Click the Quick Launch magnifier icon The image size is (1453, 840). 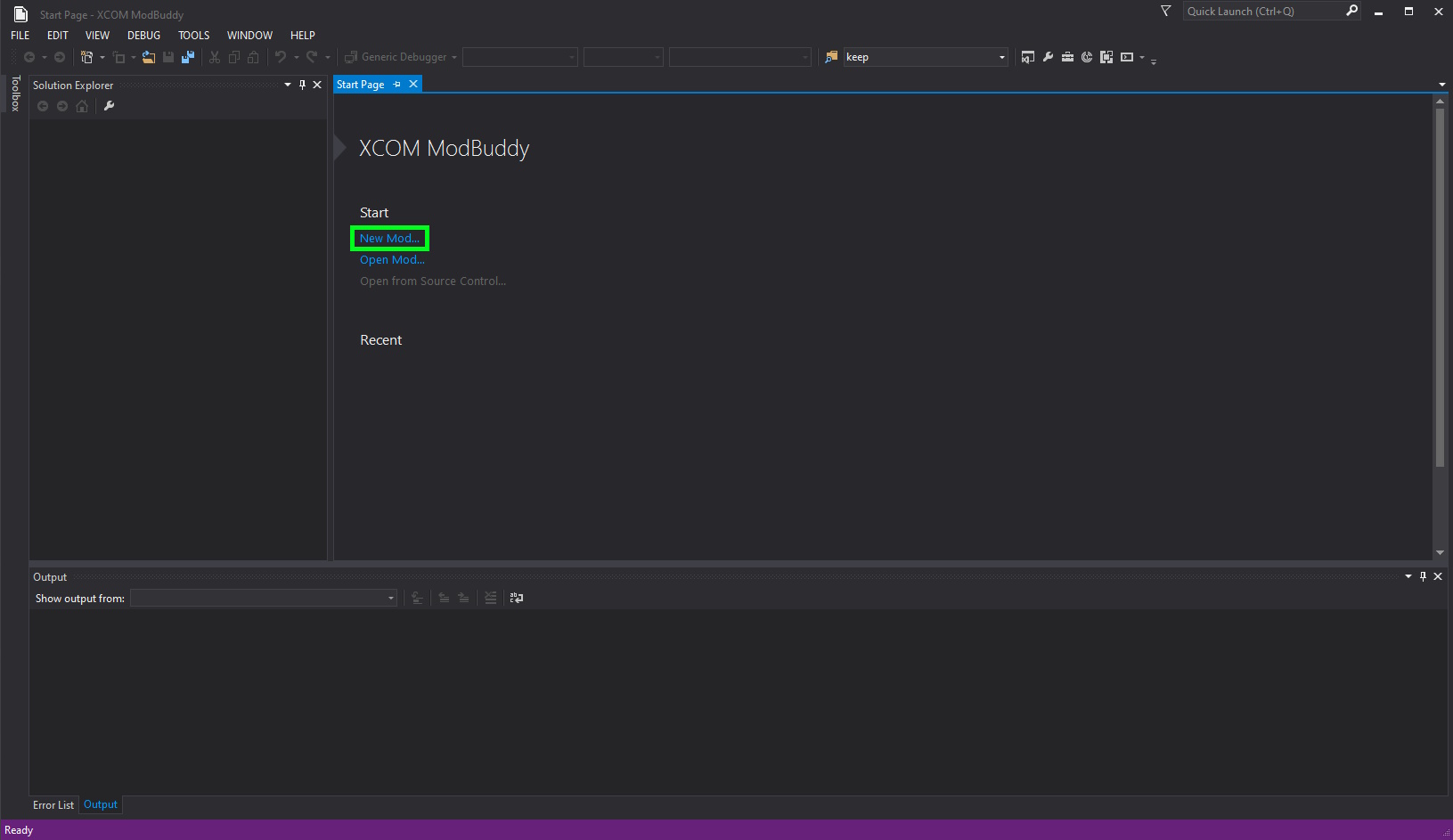pyautogui.click(x=1352, y=11)
